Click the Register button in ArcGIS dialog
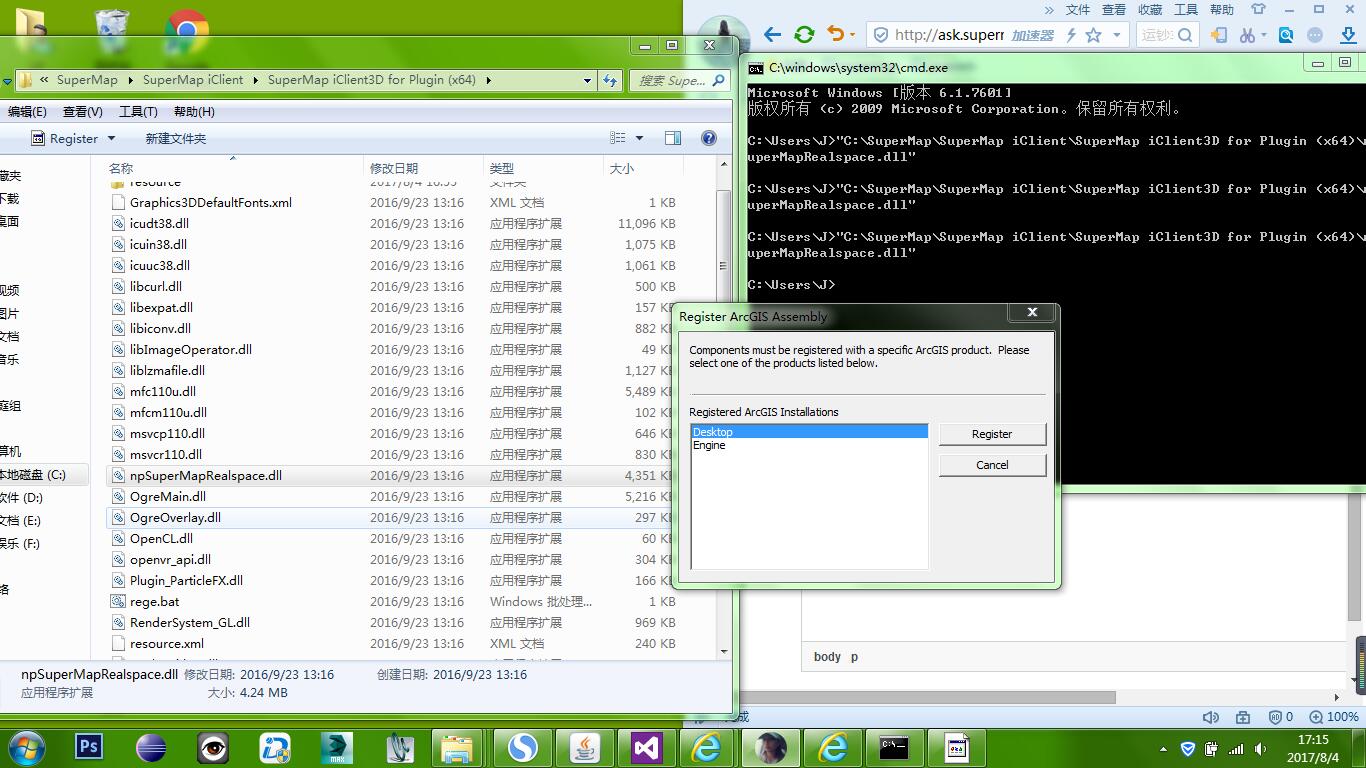Image resolution: width=1366 pixels, height=768 pixels. pyautogui.click(x=992, y=434)
